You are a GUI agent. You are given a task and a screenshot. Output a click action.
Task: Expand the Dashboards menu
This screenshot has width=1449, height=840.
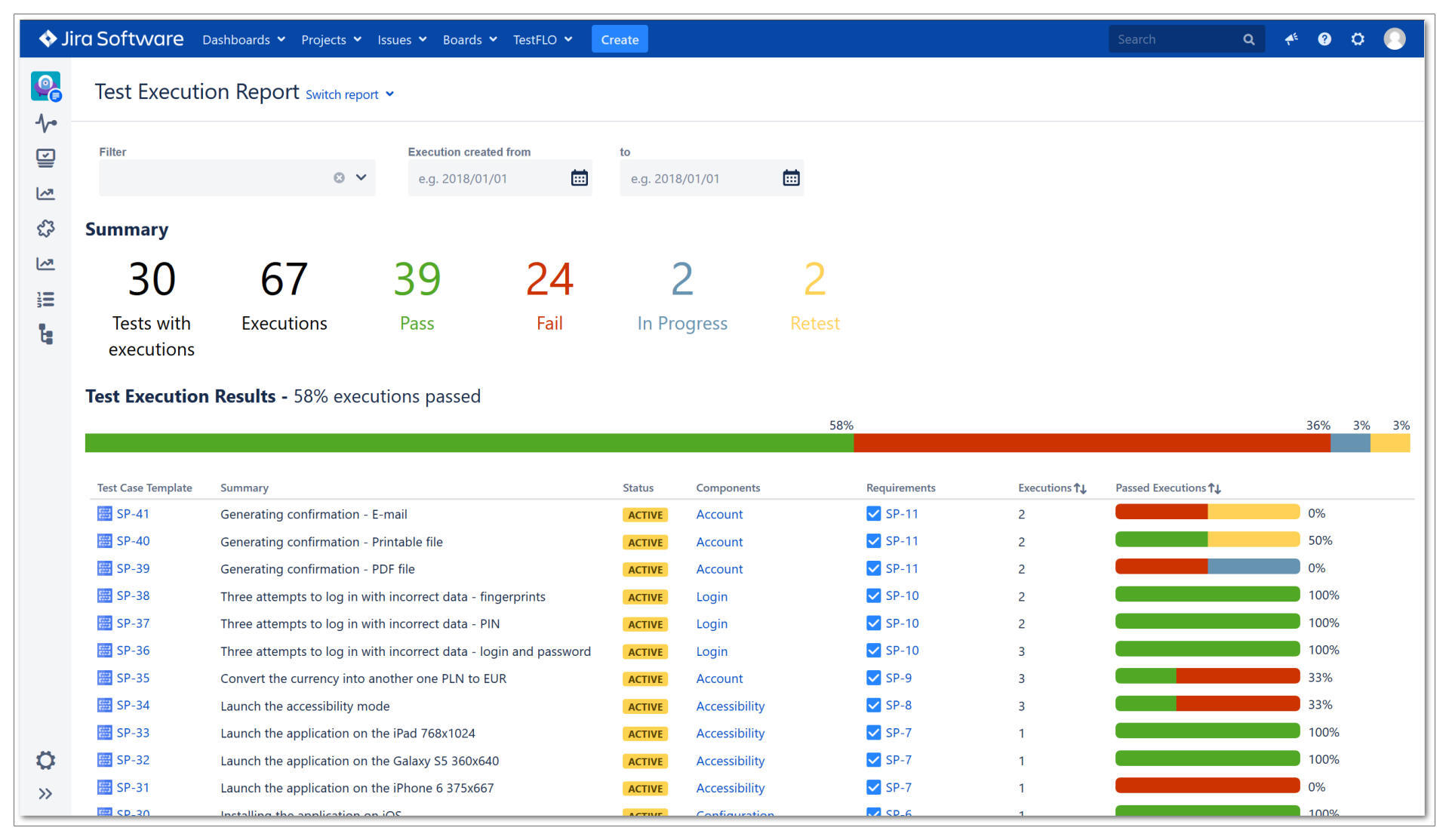tap(244, 39)
